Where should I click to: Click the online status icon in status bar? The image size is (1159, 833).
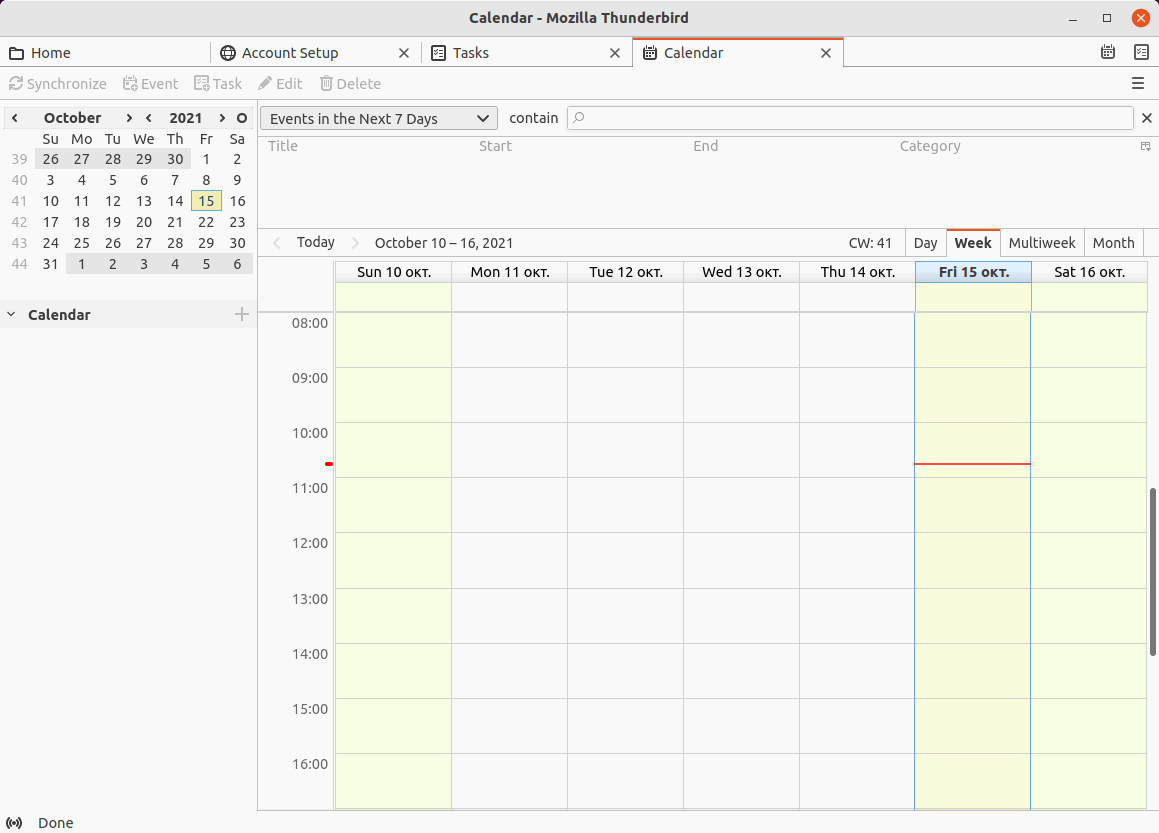pos(14,823)
